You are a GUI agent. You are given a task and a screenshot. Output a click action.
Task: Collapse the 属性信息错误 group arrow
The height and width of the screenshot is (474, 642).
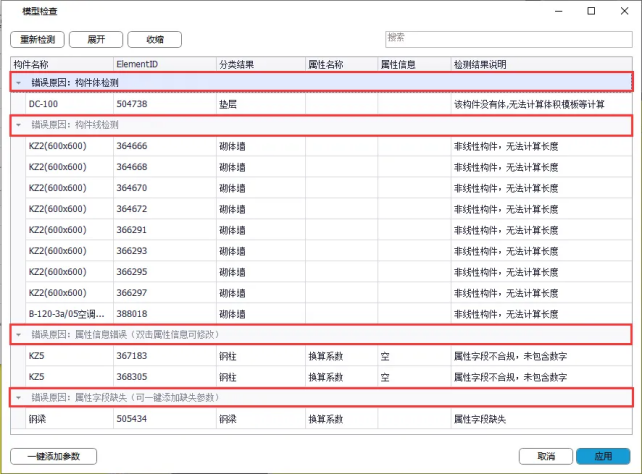point(18,334)
